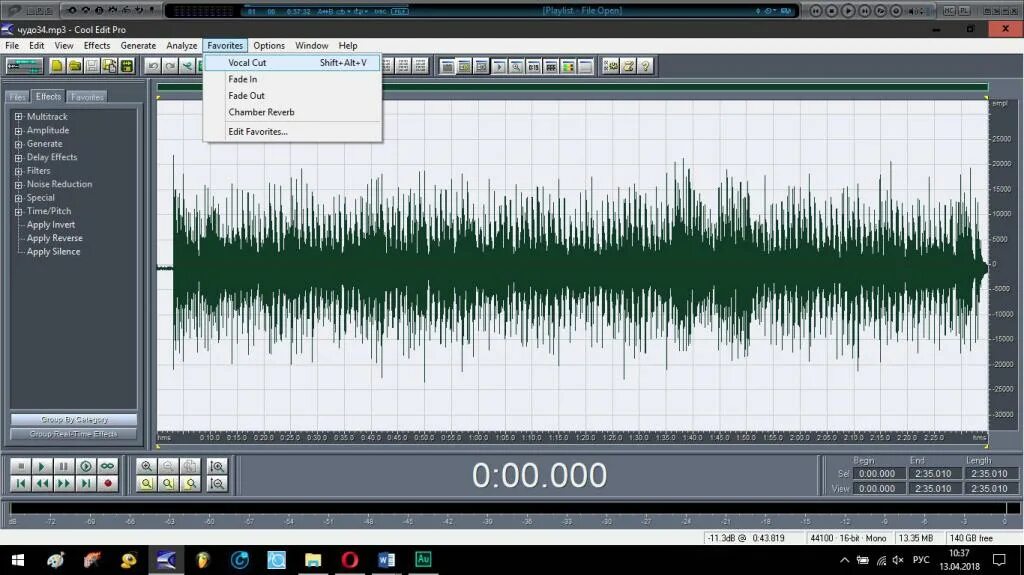The height and width of the screenshot is (575, 1024).
Task: Start recording with red record button
Action: (107, 484)
